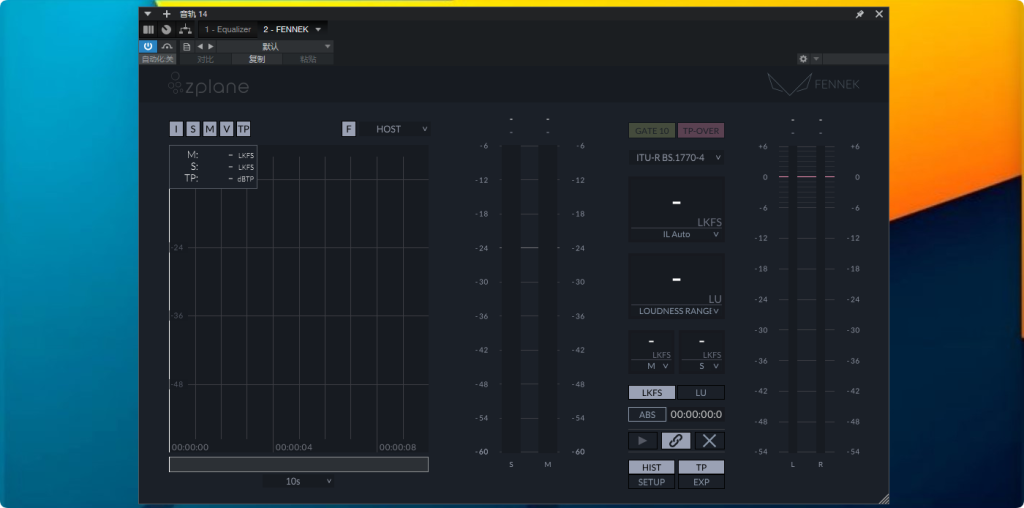Reset measurement with the X icon

pyautogui.click(x=709, y=441)
